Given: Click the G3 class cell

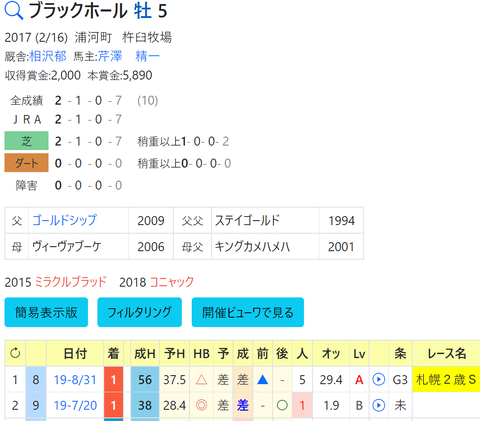Looking at the screenshot, I should (x=400, y=379).
